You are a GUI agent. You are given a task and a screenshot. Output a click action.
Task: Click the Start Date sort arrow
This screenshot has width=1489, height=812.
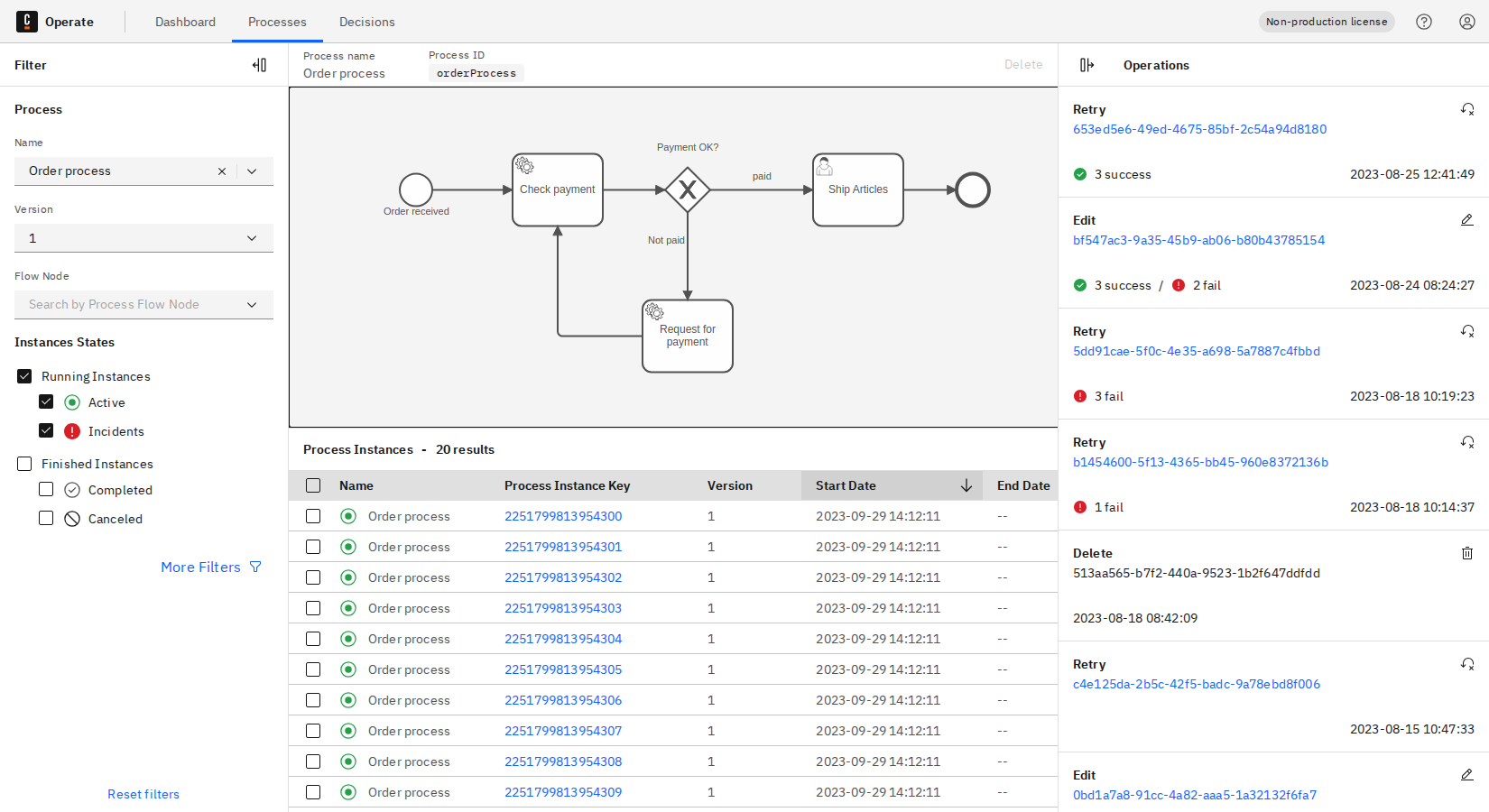coord(966,485)
